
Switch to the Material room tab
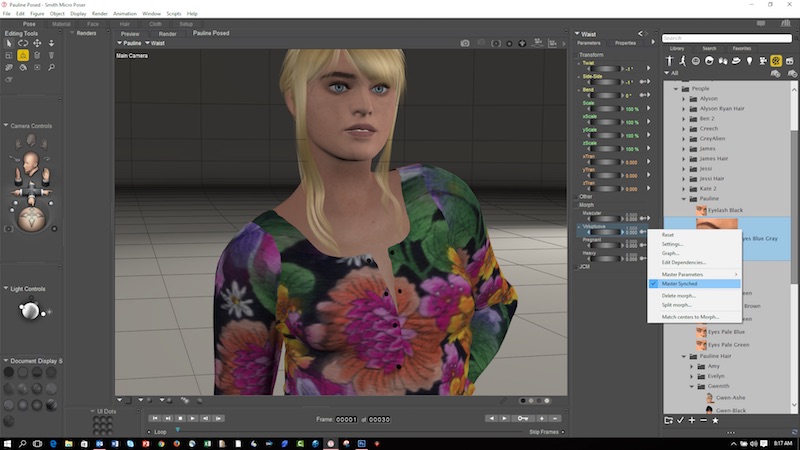(x=61, y=24)
